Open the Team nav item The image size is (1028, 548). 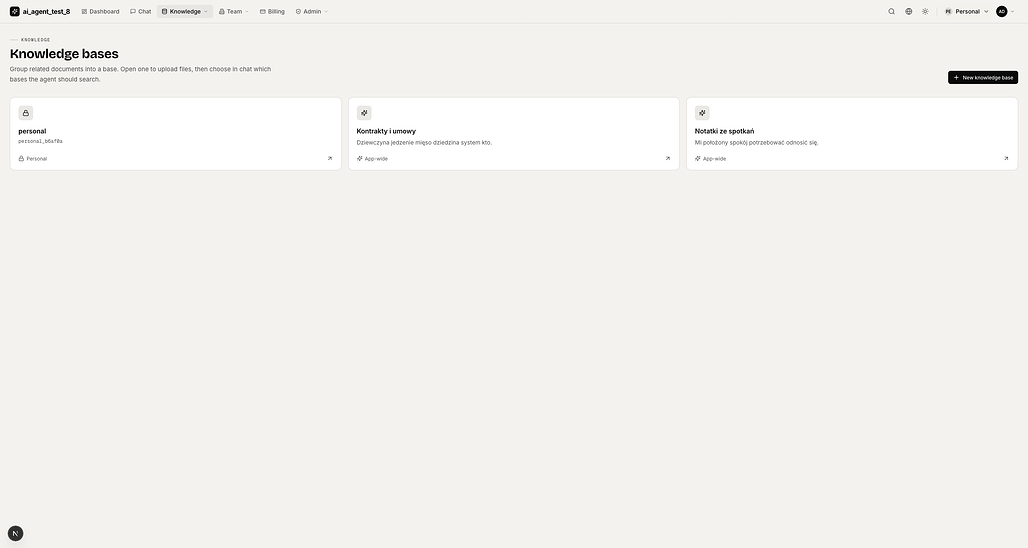pyautogui.click(x=233, y=11)
